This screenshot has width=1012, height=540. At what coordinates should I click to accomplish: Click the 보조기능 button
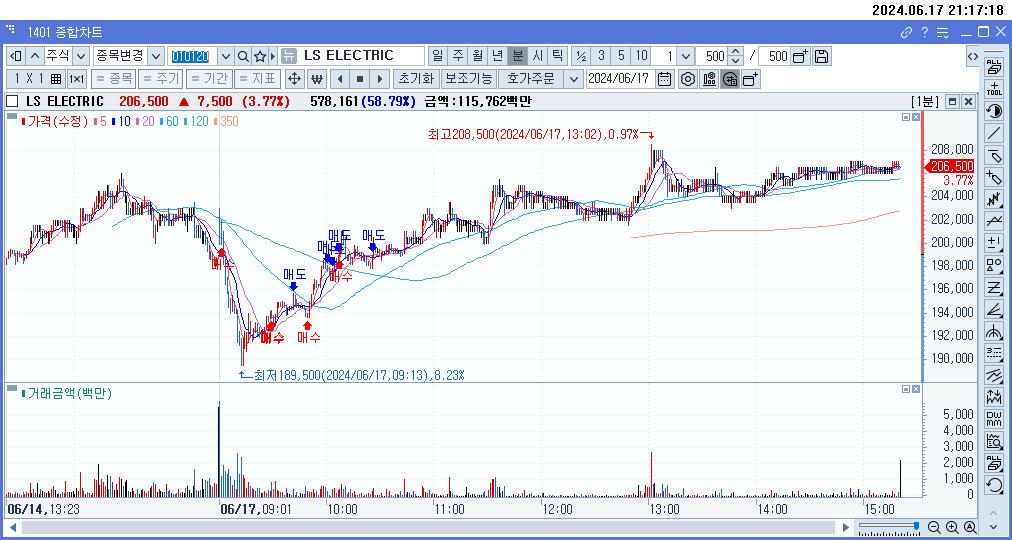pyautogui.click(x=469, y=79)
